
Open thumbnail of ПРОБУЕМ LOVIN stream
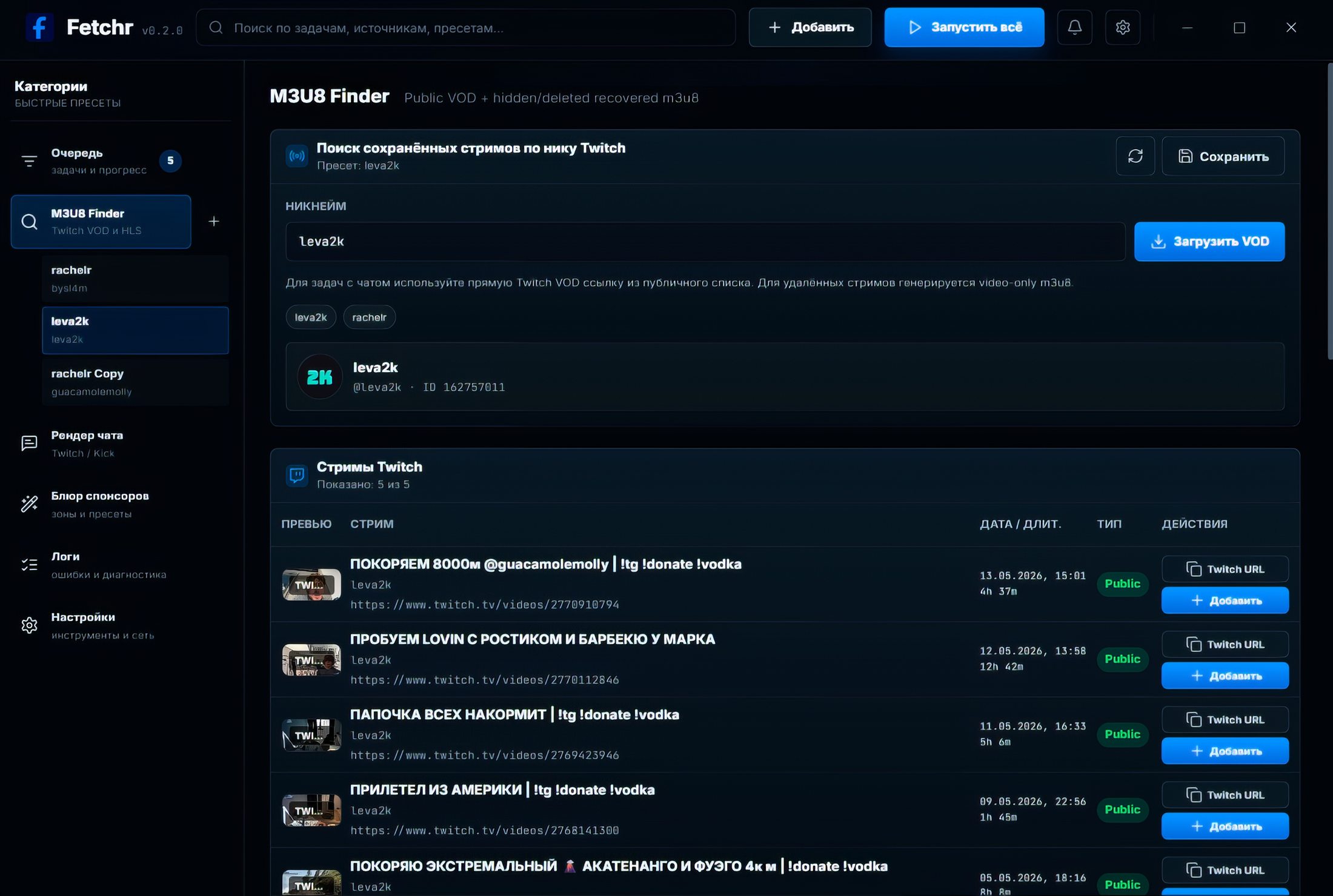[x=311, y=660]
